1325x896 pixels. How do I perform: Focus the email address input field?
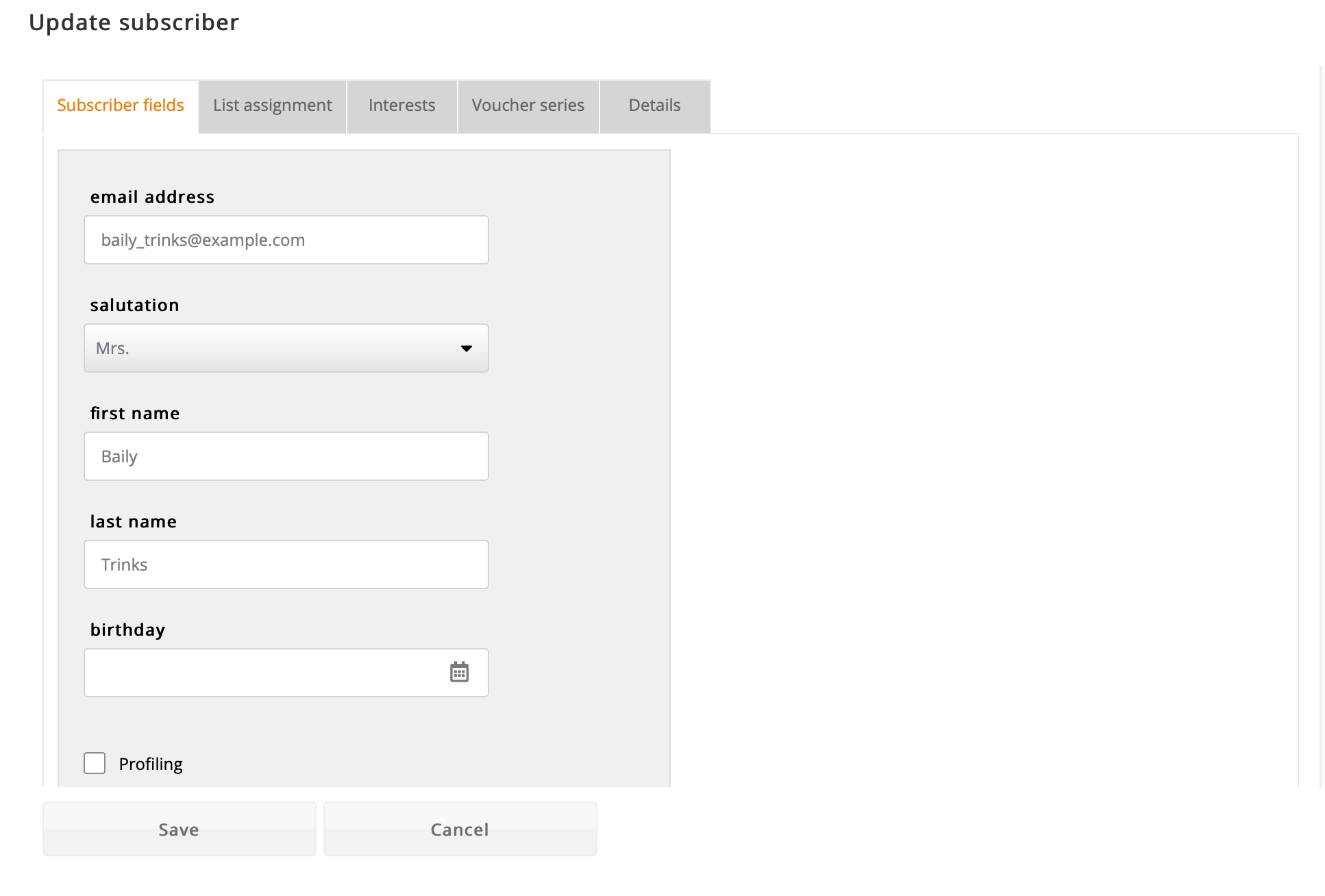(286, 240)
